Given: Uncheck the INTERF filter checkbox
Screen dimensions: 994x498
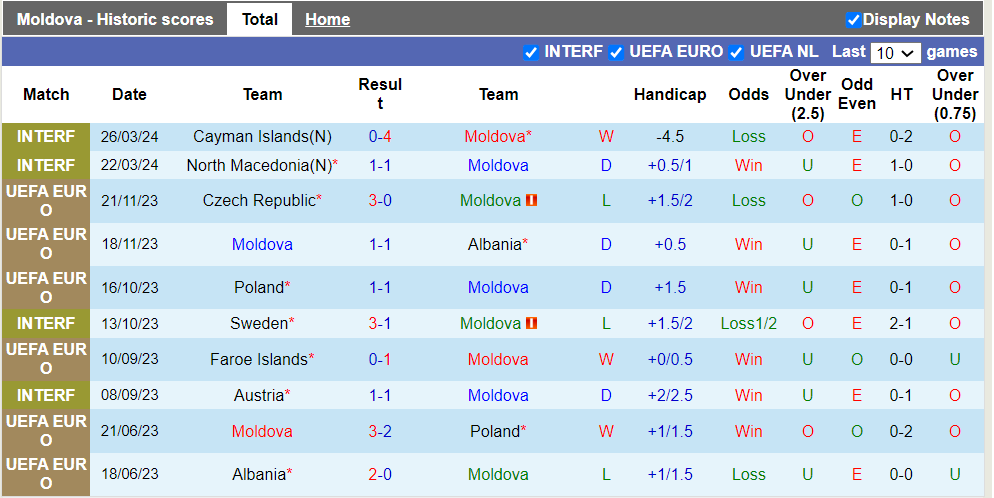Looking at the screenshot, I should (531, 52).
